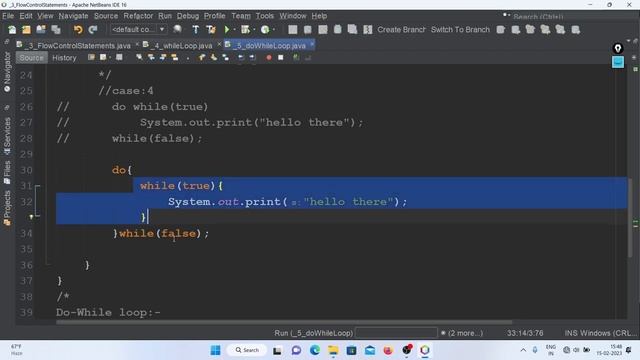Open the Projects side panel
Screen dimensions: 640x360
[7, 208]
